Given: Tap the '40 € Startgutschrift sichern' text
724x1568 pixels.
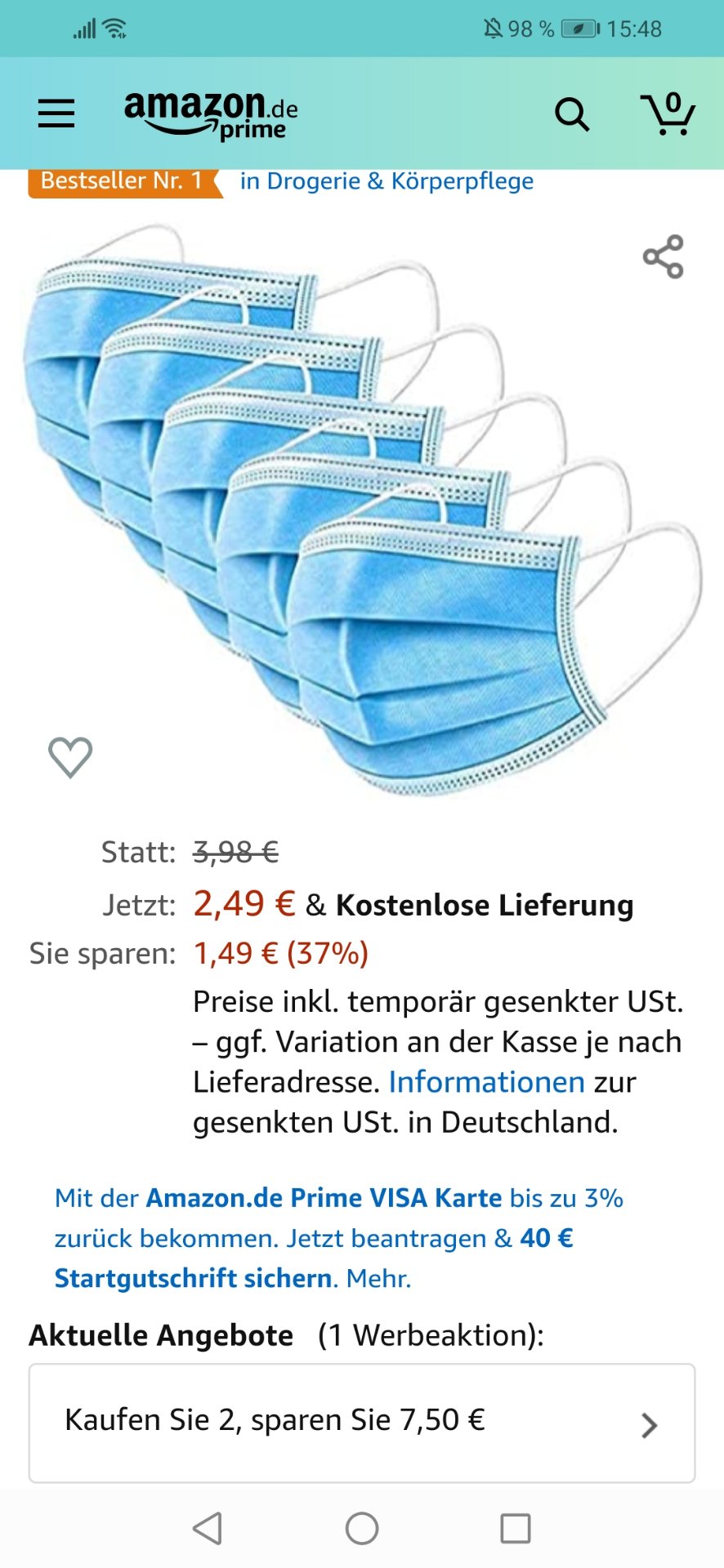Looking at the screenshot, I should [x=314, y=1258].
